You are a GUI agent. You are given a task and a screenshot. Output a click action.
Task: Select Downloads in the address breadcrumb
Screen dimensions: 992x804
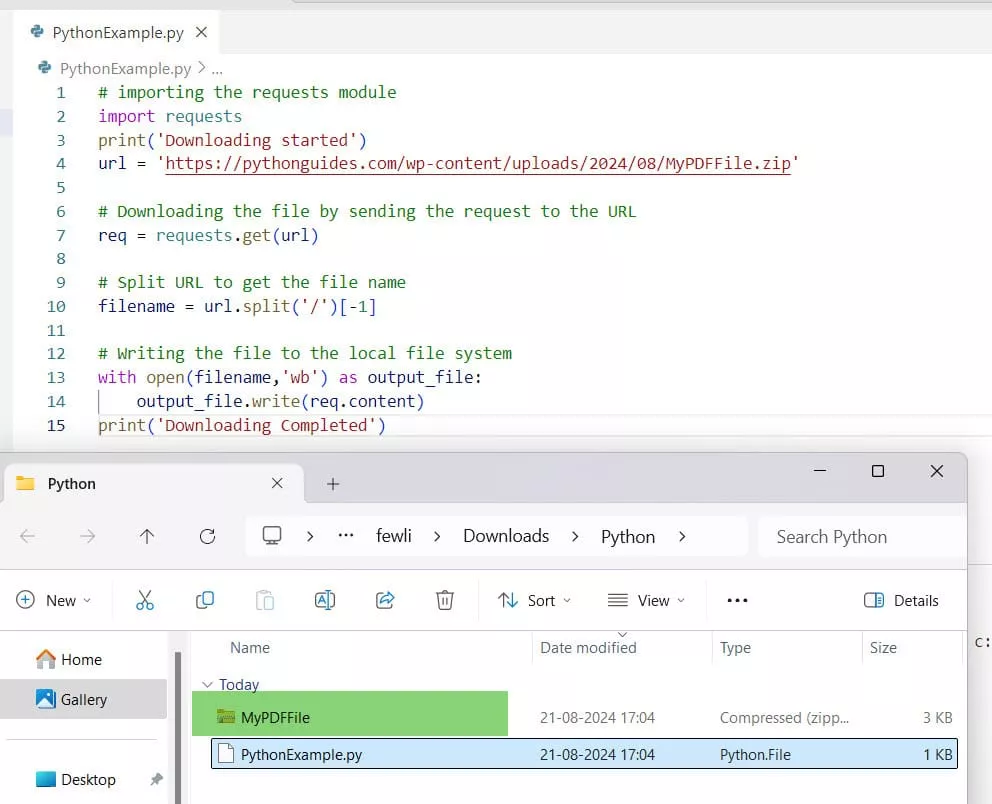point(506,536)
